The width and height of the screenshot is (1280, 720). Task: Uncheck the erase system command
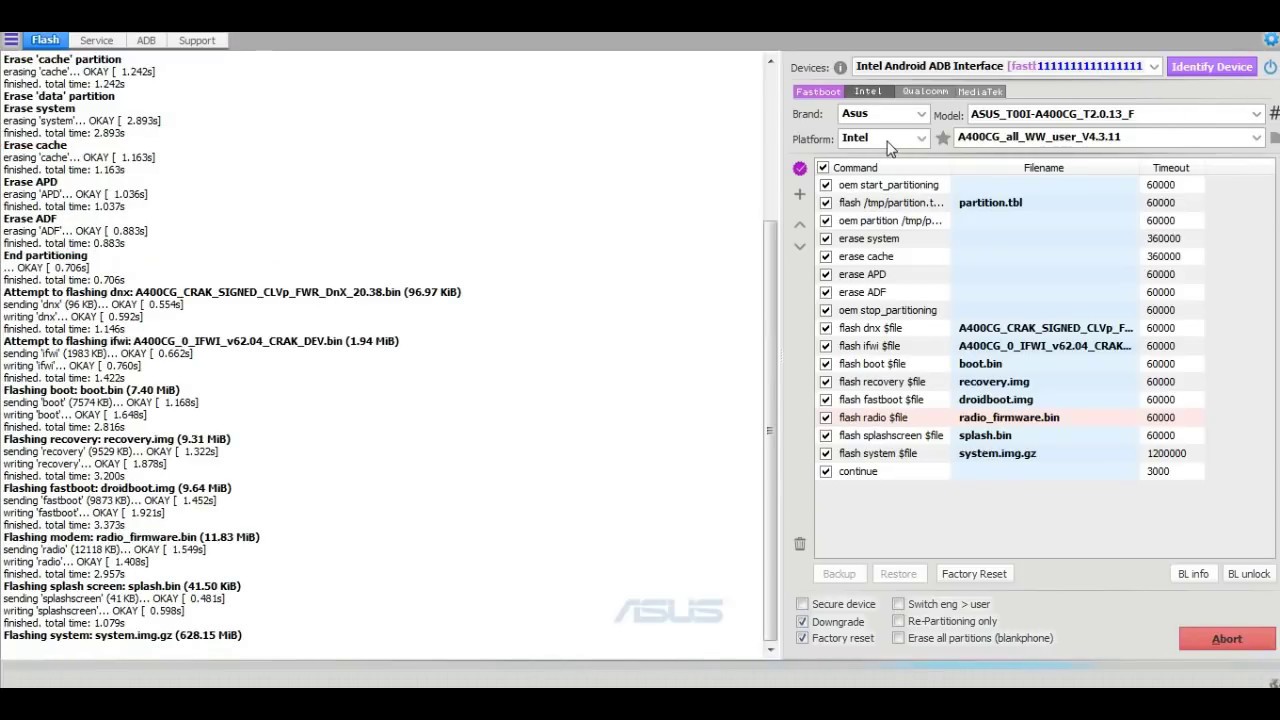coord(826,239)
